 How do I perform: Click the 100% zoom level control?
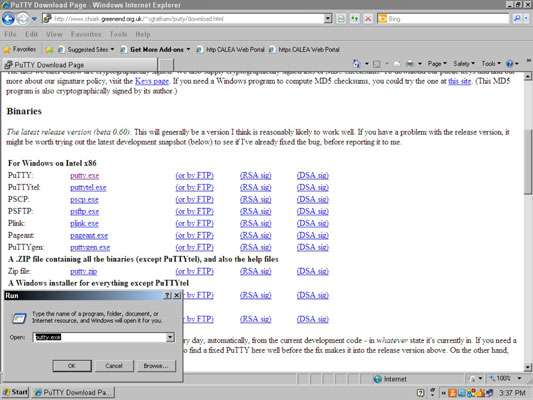505,378
